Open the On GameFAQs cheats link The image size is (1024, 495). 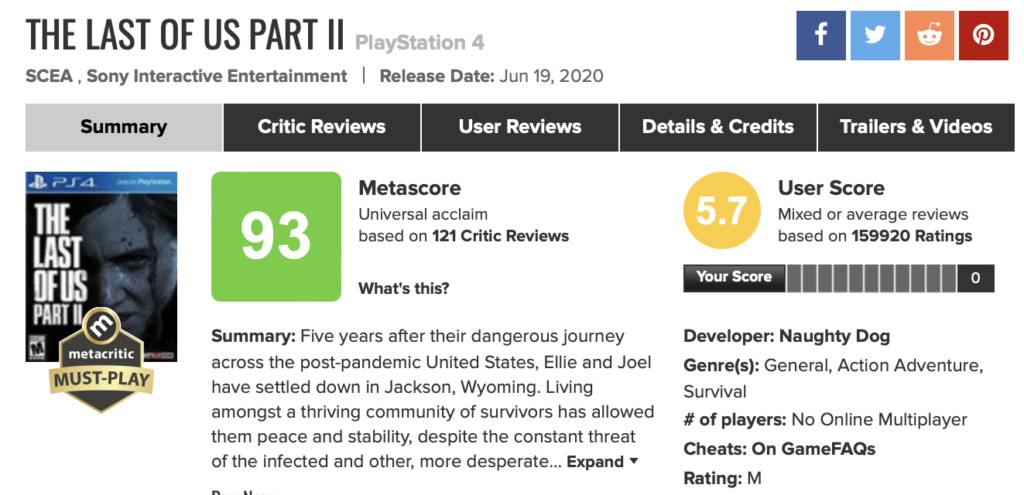814,449
